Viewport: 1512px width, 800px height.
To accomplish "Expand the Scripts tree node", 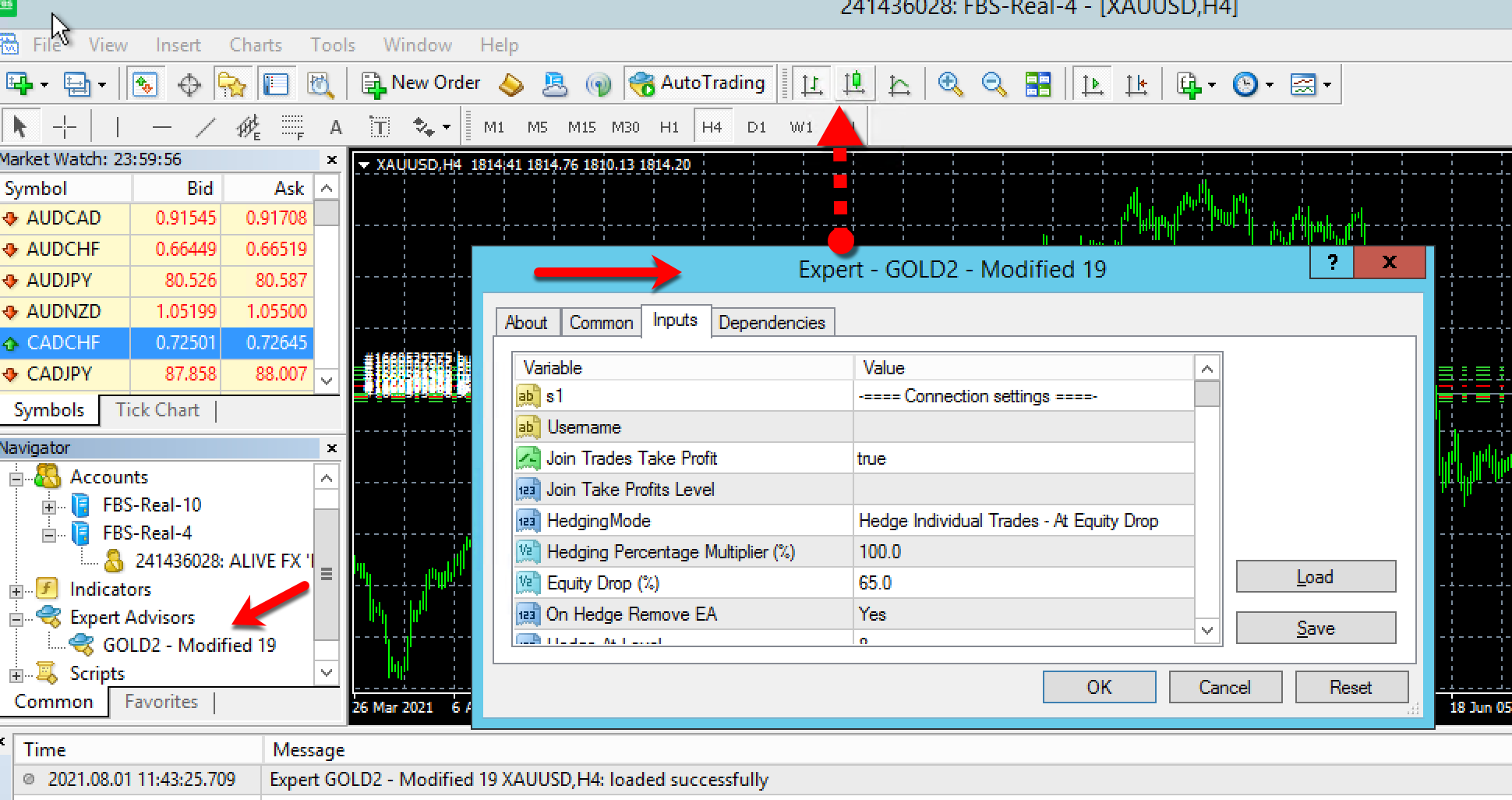I will tap(16, 675).
